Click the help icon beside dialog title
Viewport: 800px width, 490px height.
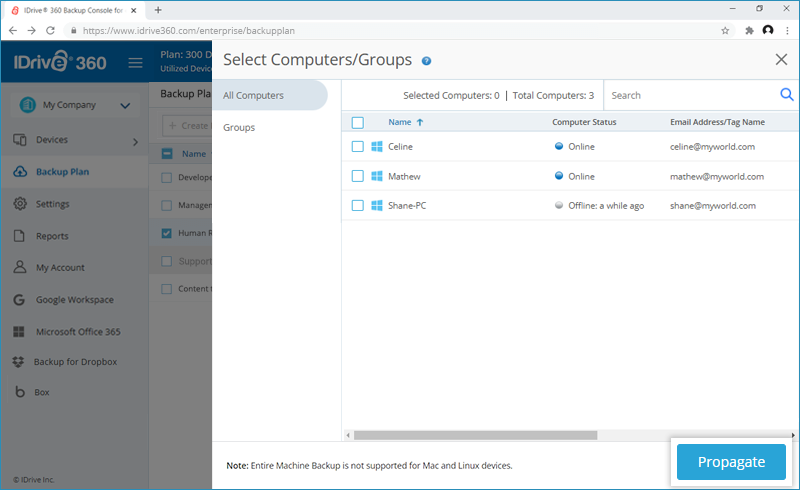(x=427, y=61)
